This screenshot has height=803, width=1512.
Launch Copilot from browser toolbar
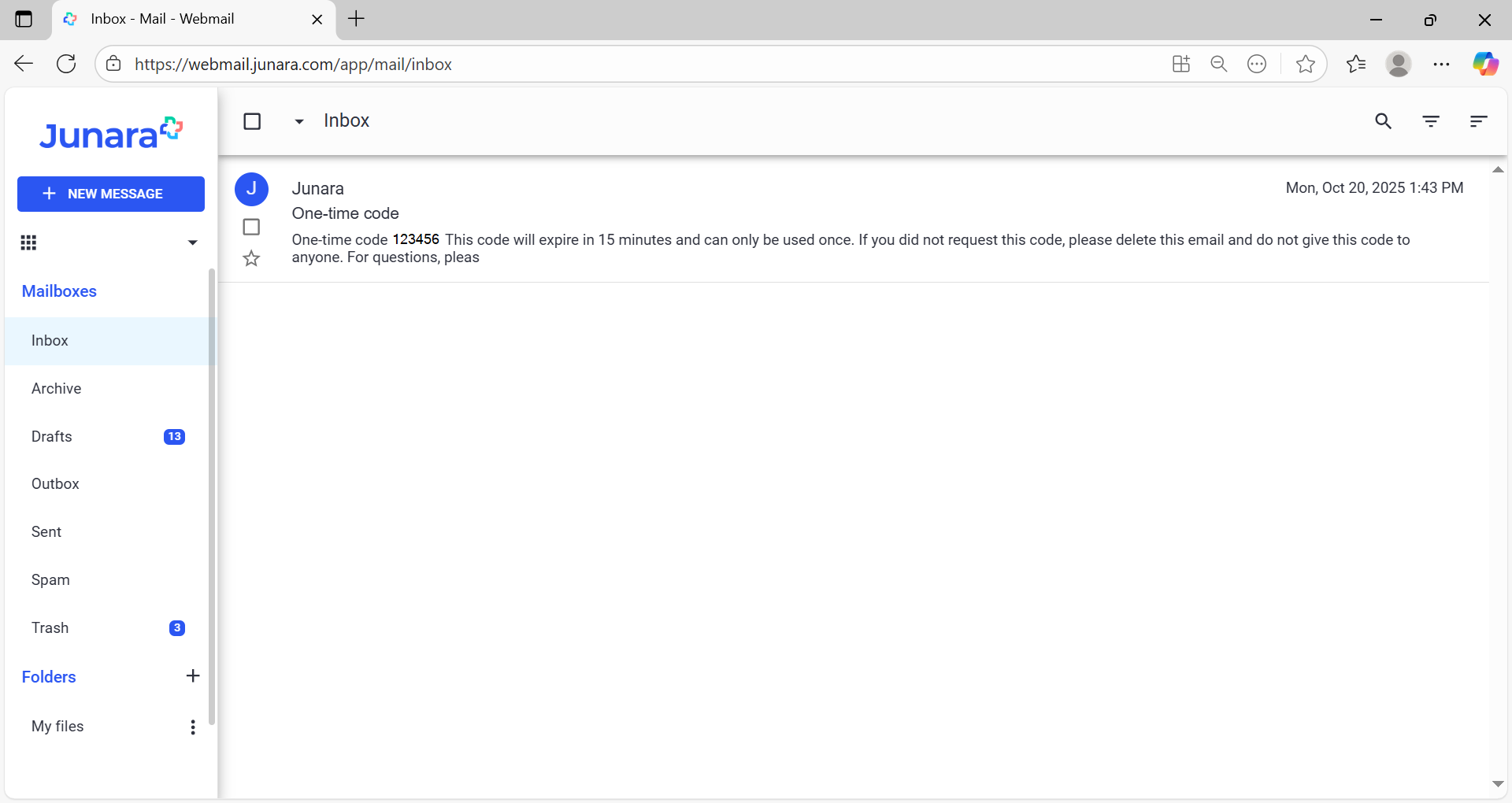[1485, 64]
